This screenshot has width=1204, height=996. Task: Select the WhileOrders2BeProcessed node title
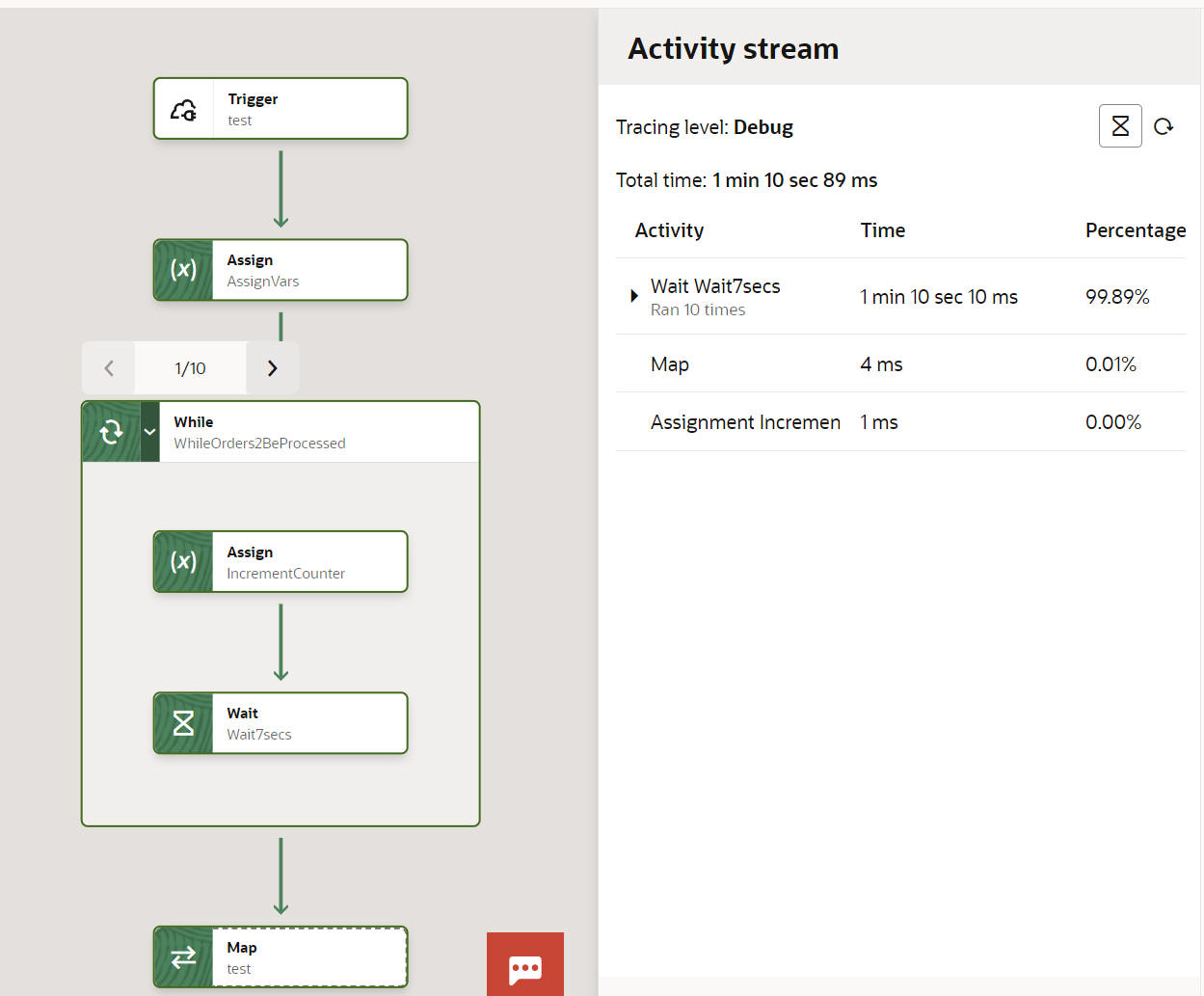click(x=259, y=444)
